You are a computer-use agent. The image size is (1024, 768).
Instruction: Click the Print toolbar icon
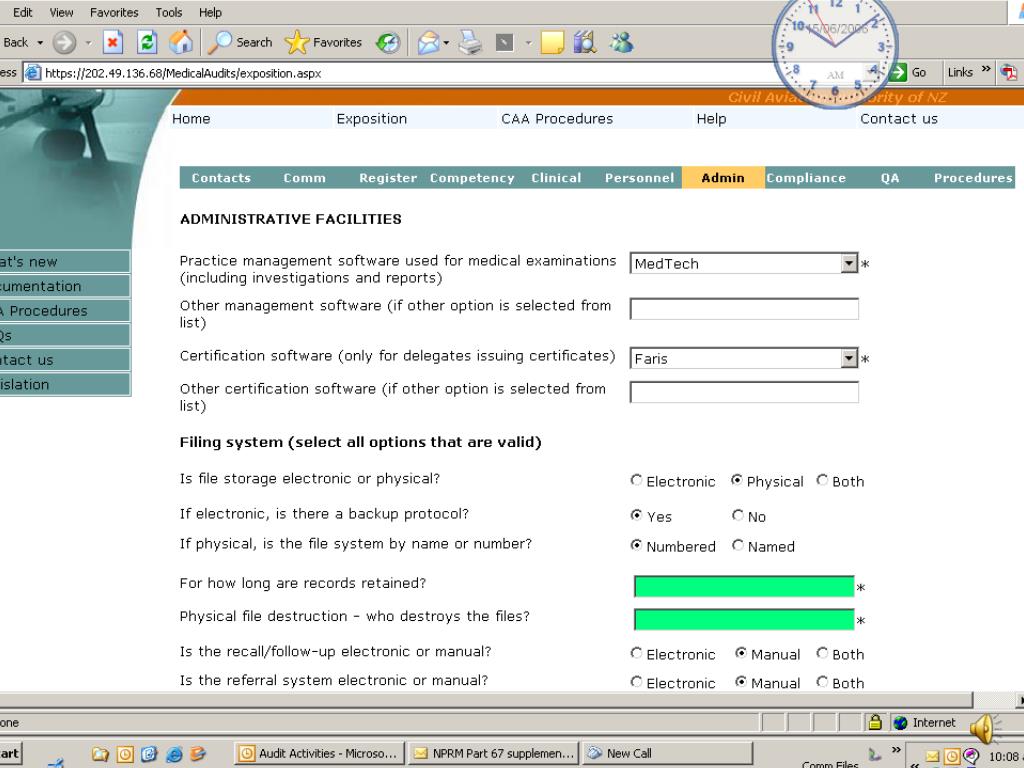[x=470, y=43]
